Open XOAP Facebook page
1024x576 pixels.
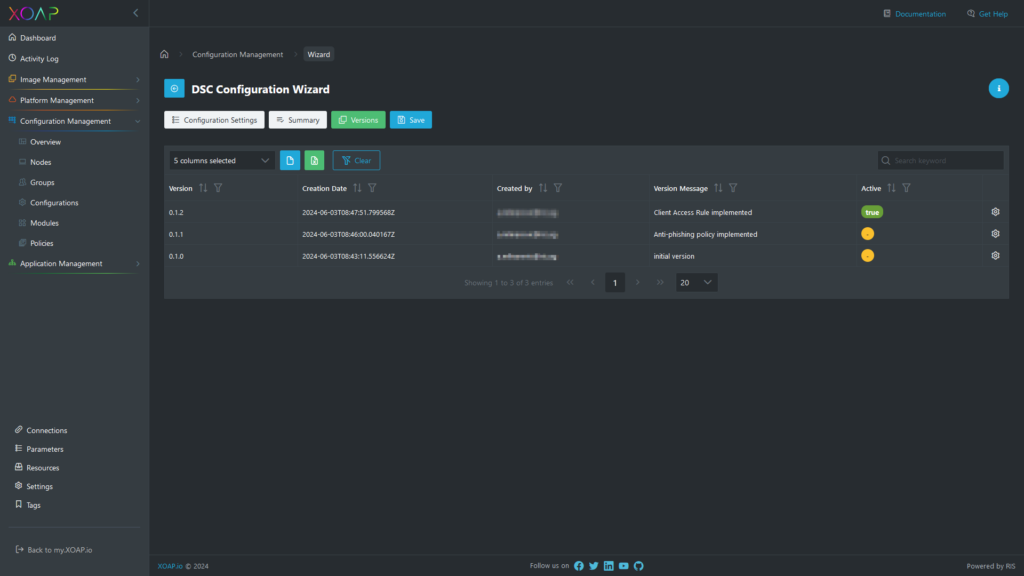tap(579, 566)
